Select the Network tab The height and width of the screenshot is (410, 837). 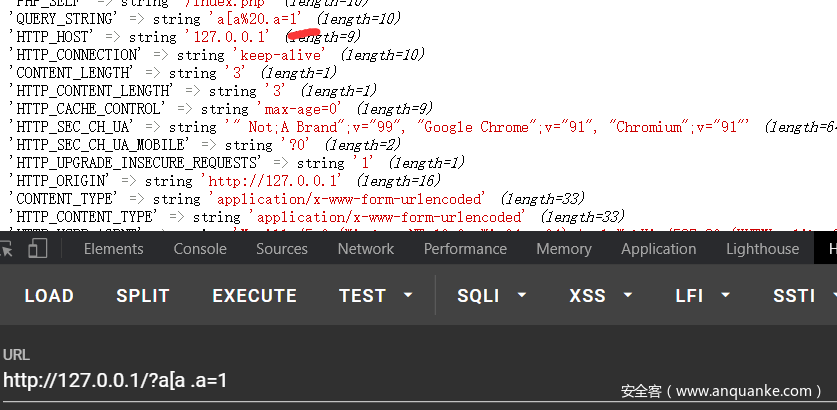[x=365, y=249]
